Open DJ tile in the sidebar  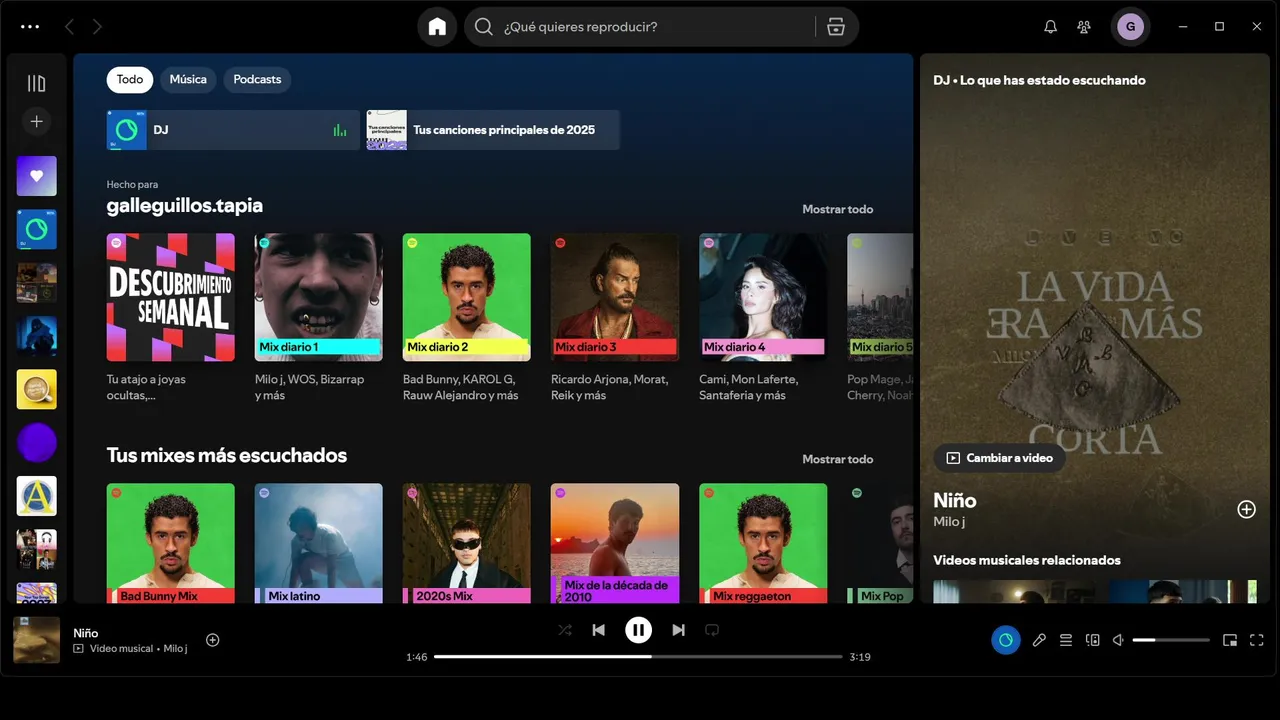pos(36,229)
